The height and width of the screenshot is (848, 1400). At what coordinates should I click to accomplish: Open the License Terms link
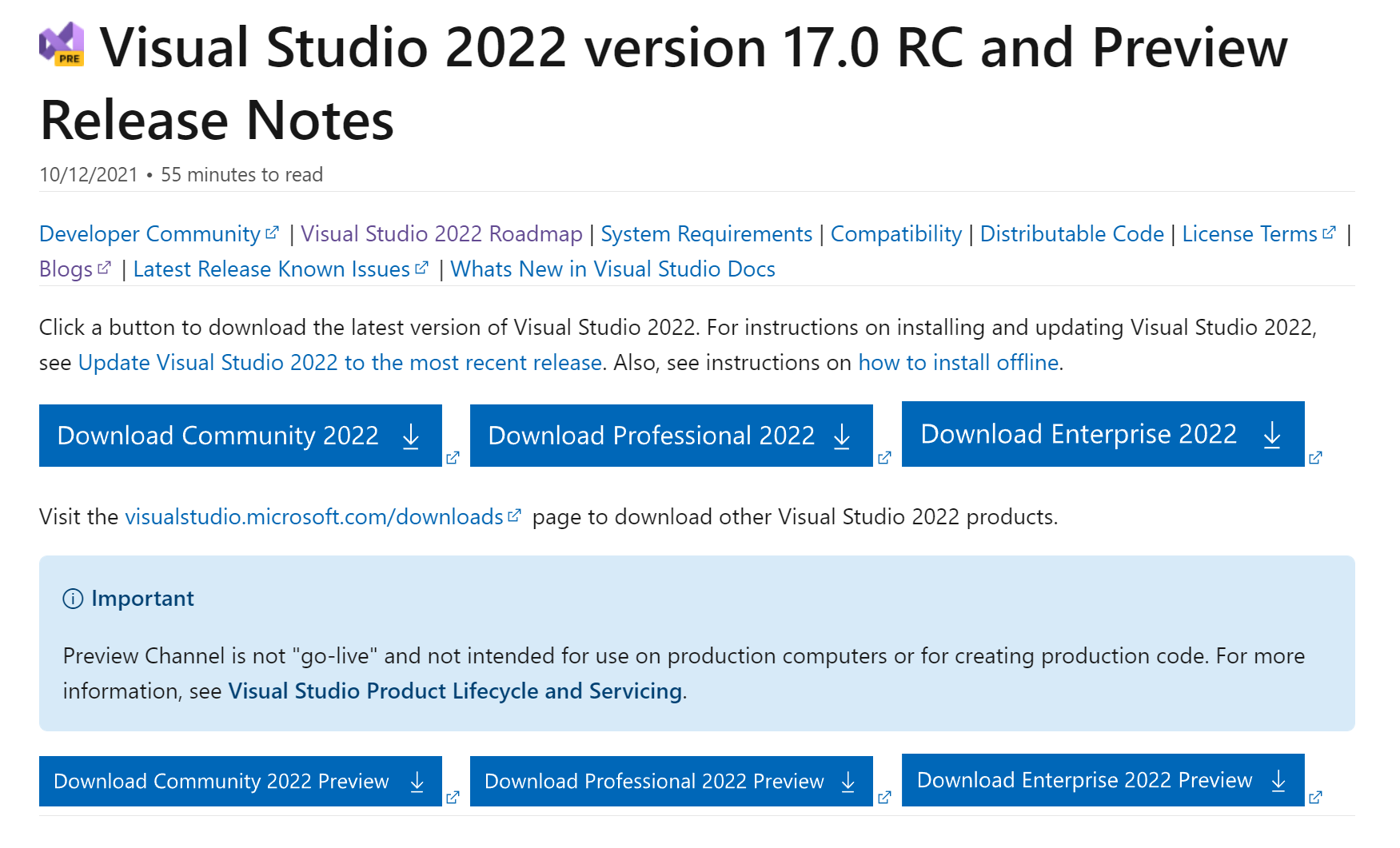point(1250,234)
